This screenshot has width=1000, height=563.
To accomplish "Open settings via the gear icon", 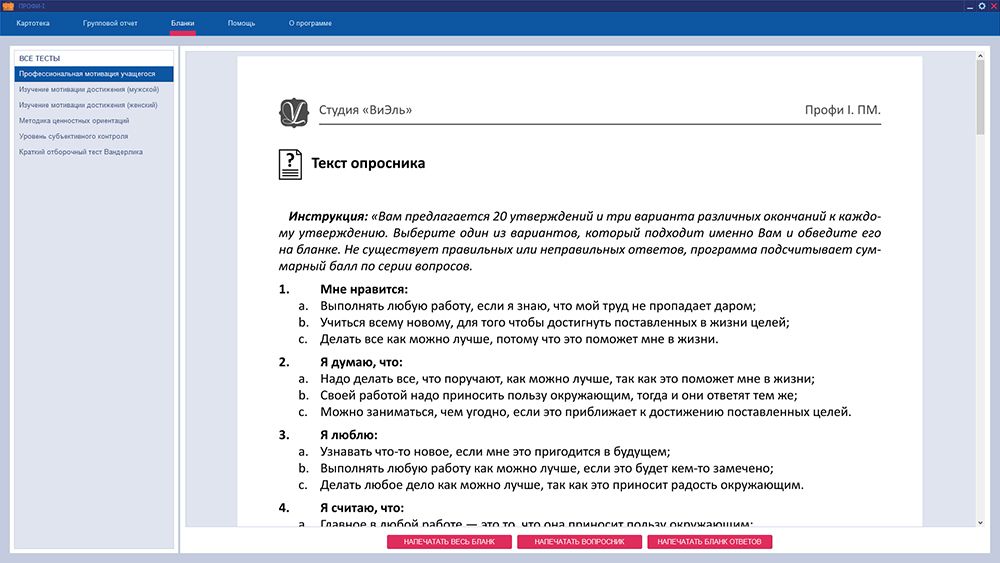I will [x=981, y=6].
